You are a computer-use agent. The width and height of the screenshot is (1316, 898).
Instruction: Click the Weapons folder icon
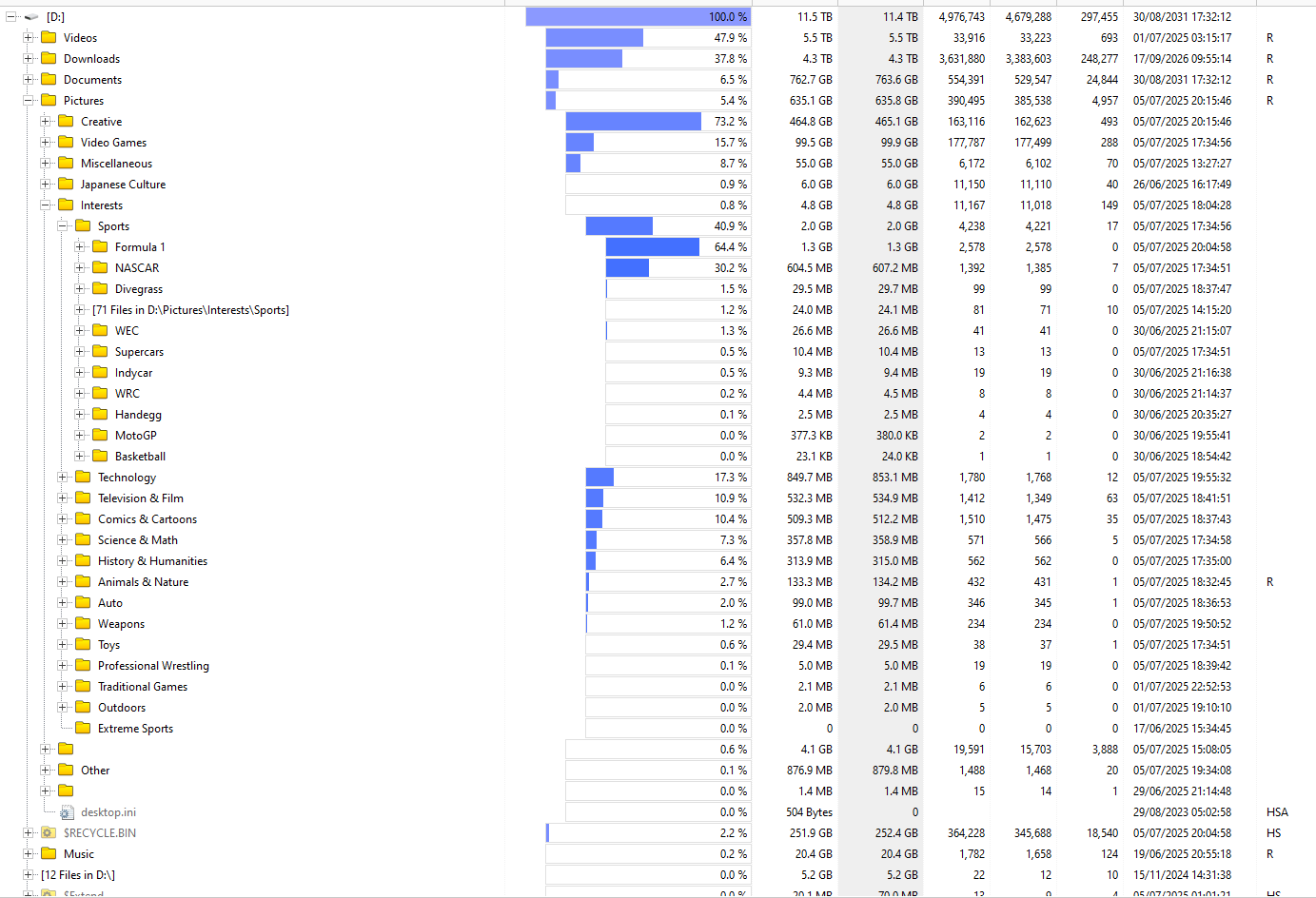(83, 624)
